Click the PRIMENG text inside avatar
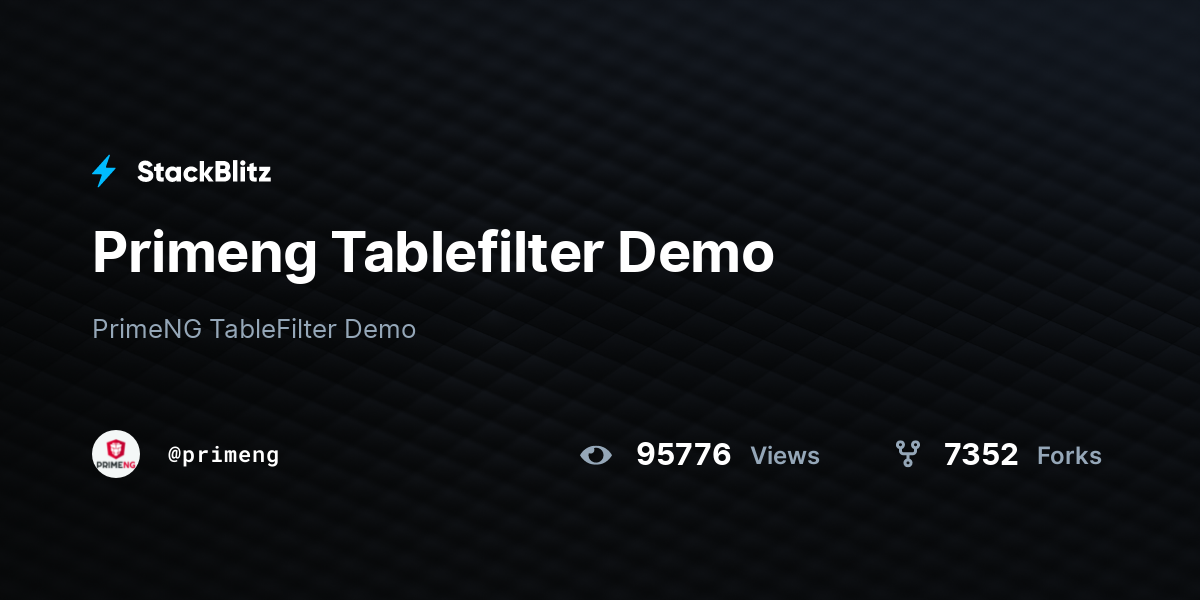 coord(116,465)
